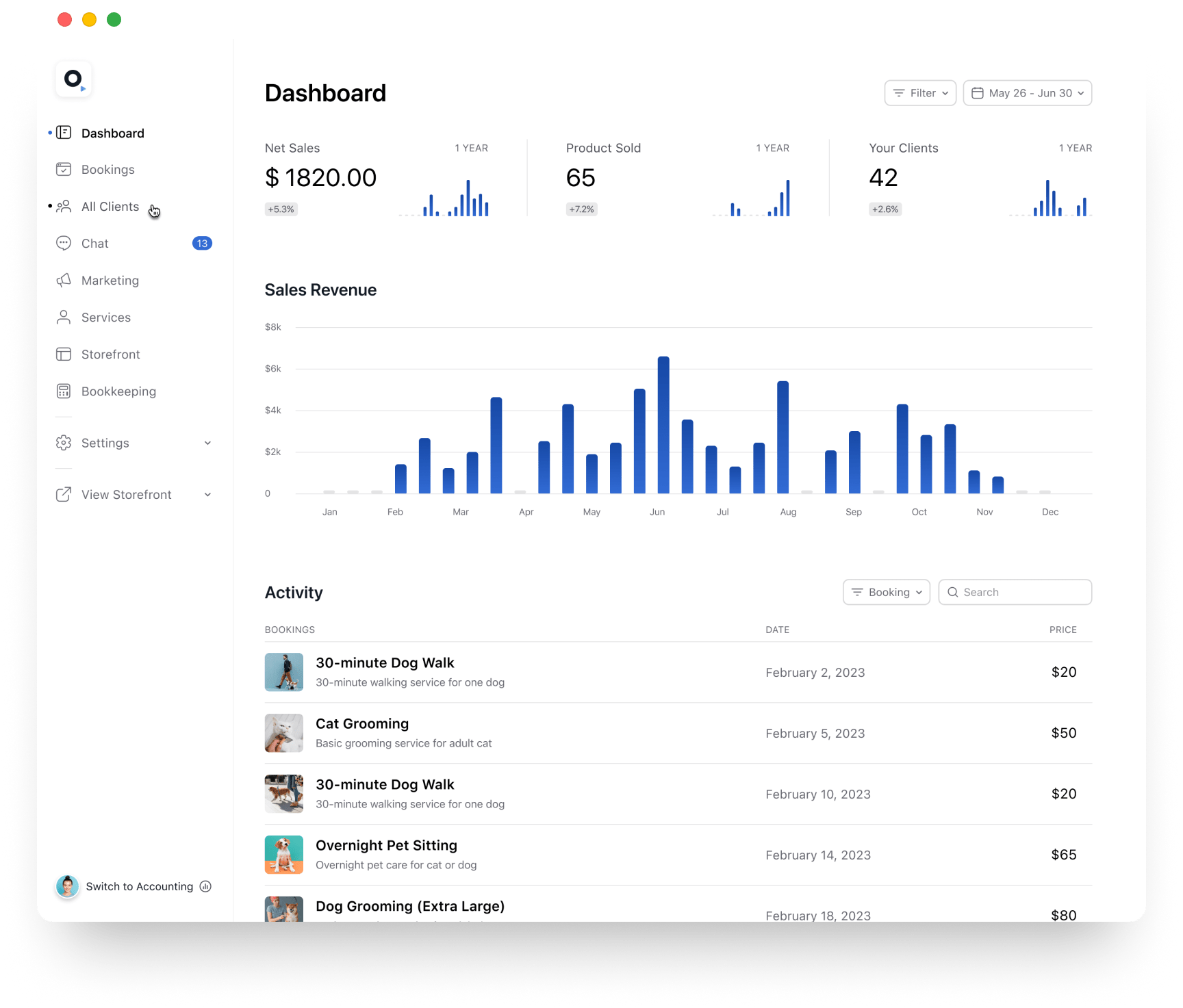
Task: Open Chat in the sidebar
Action: click(95, 244)
